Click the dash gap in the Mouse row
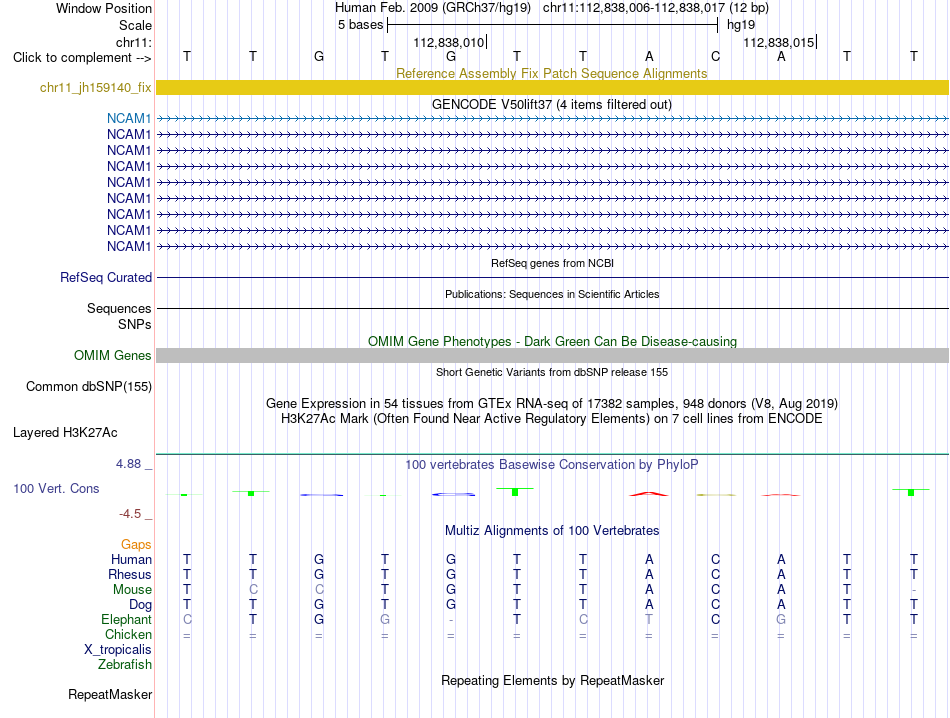The width and height of the screenshot is (950, 718). coord(914,590)
